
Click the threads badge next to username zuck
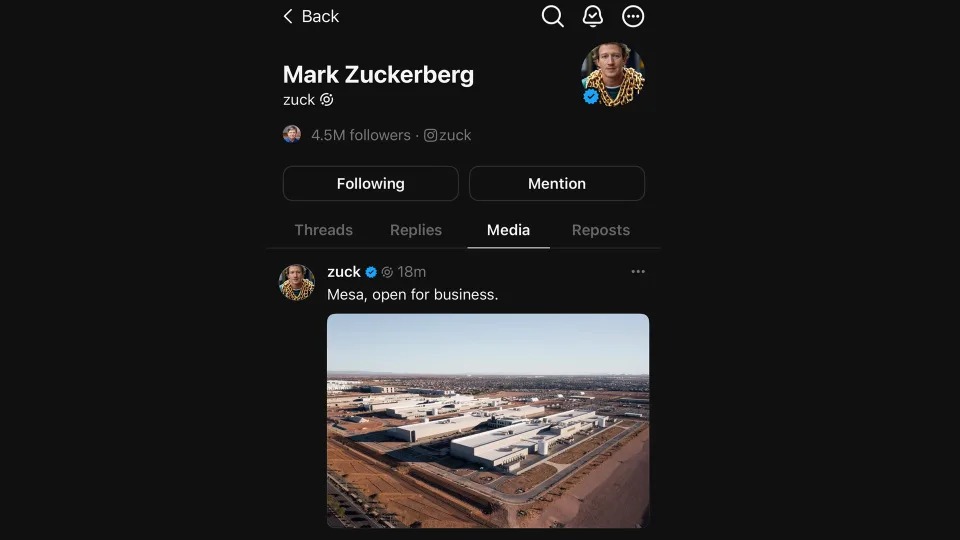pos(327,100)
